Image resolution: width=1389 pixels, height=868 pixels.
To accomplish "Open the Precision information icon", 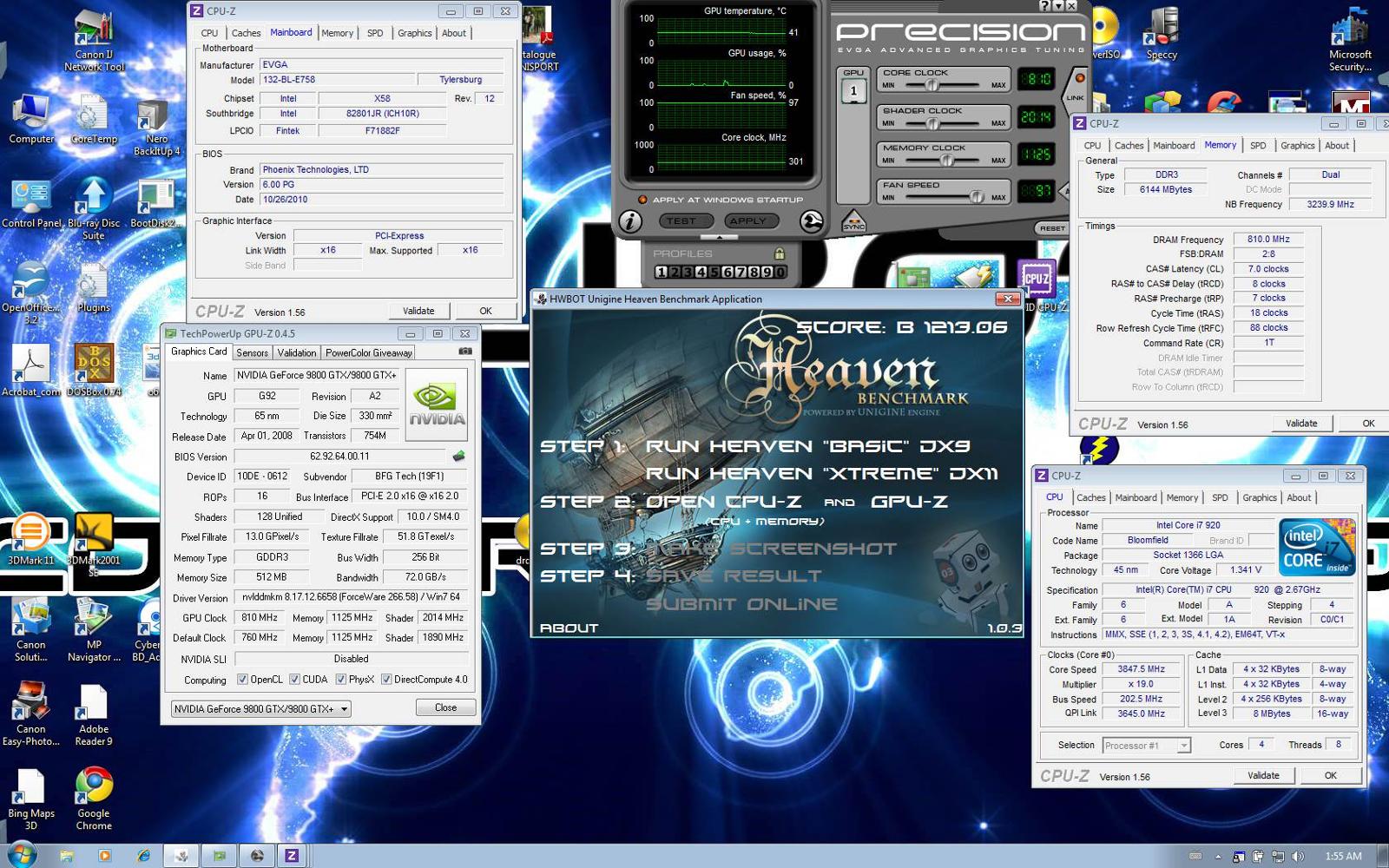I will pos(630,221).
